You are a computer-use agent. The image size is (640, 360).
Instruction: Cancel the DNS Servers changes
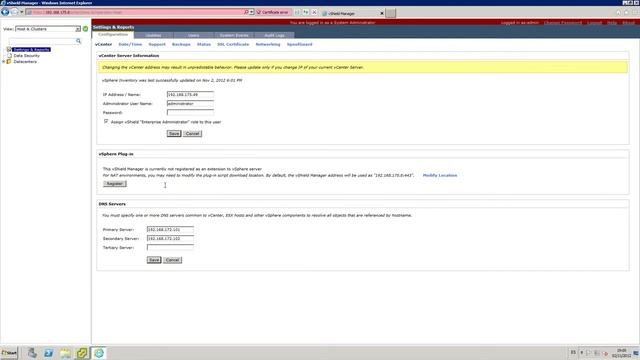pyautogui.click(x=172, y=260)
